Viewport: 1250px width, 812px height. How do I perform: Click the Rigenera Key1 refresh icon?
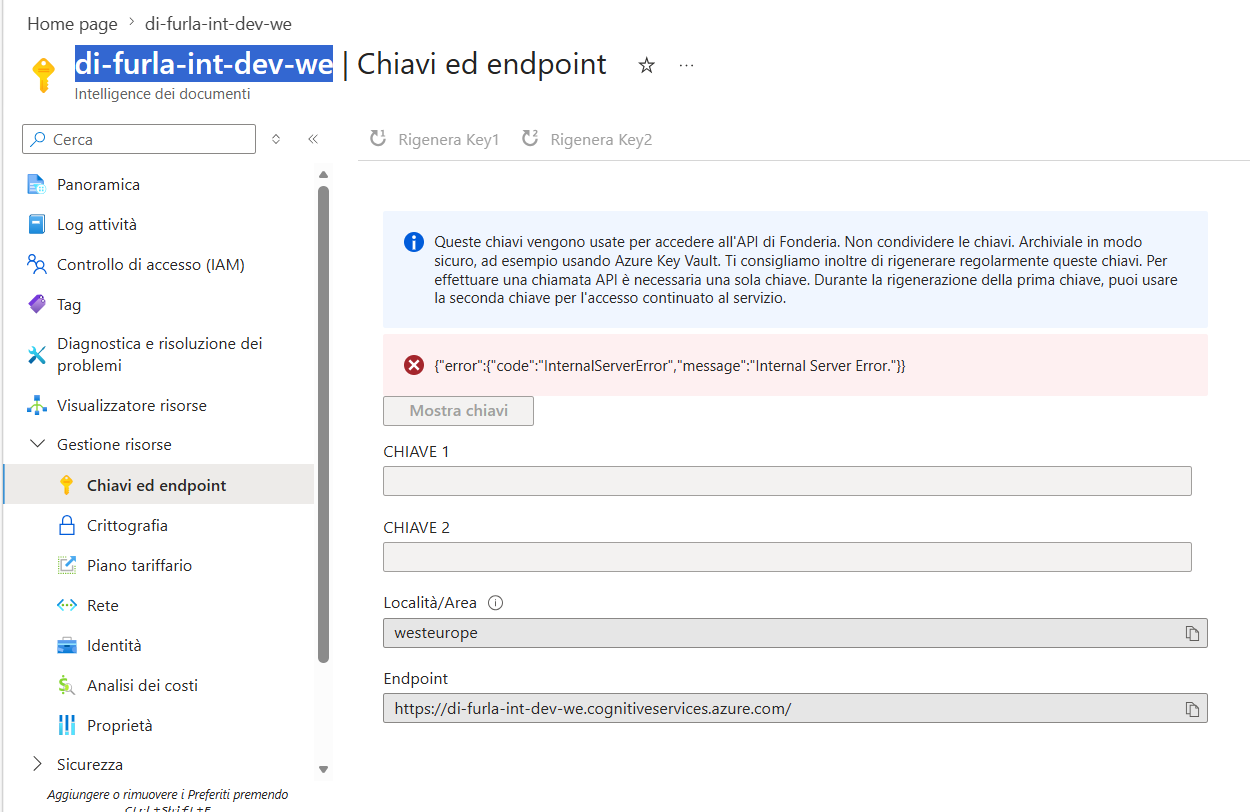coord(378,138)
